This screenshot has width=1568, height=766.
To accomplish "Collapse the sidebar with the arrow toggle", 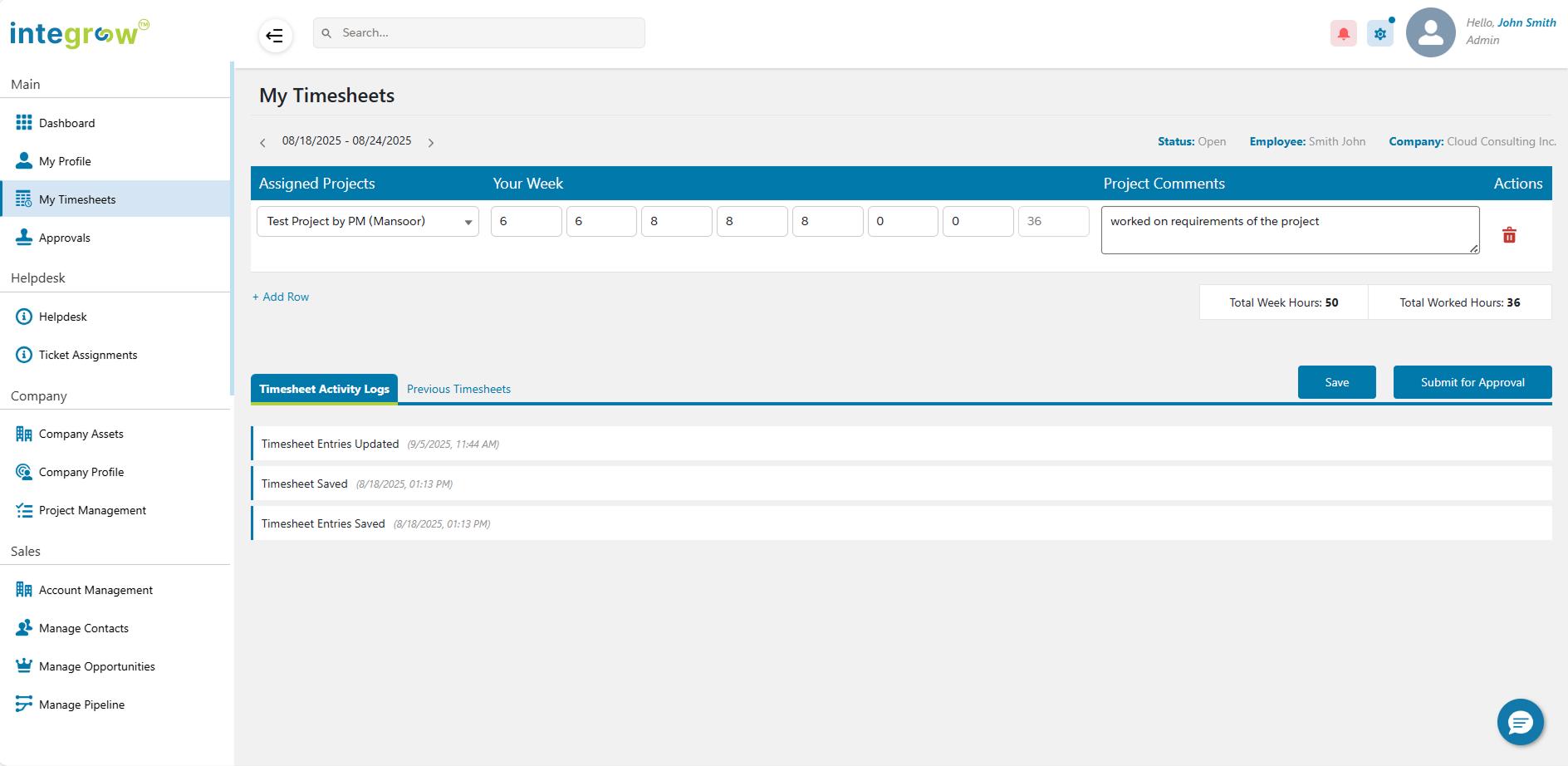I will [275, 36].
